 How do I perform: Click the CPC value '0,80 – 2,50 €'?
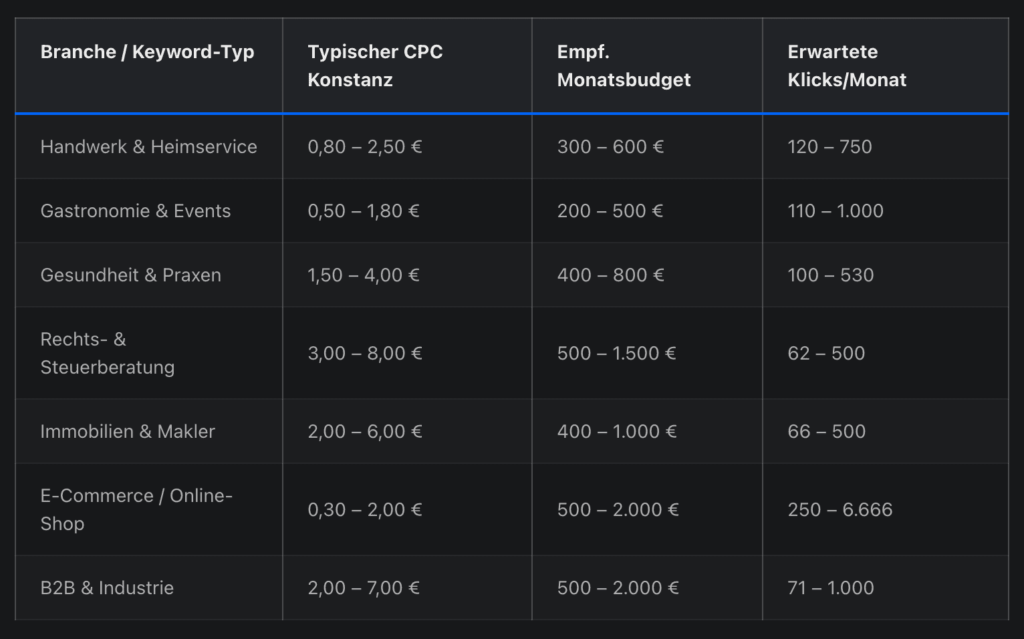[364, 146]
